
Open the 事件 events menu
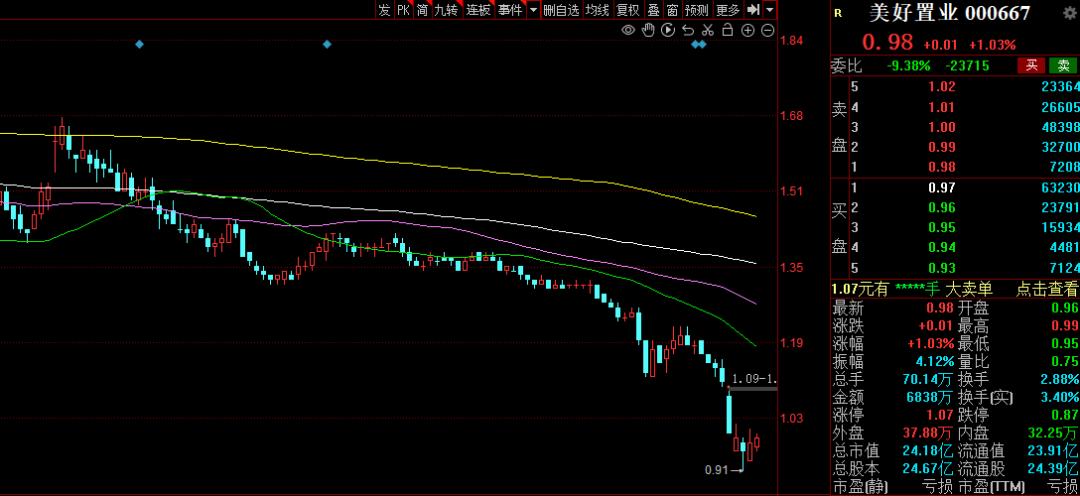(x=510, y=10)
